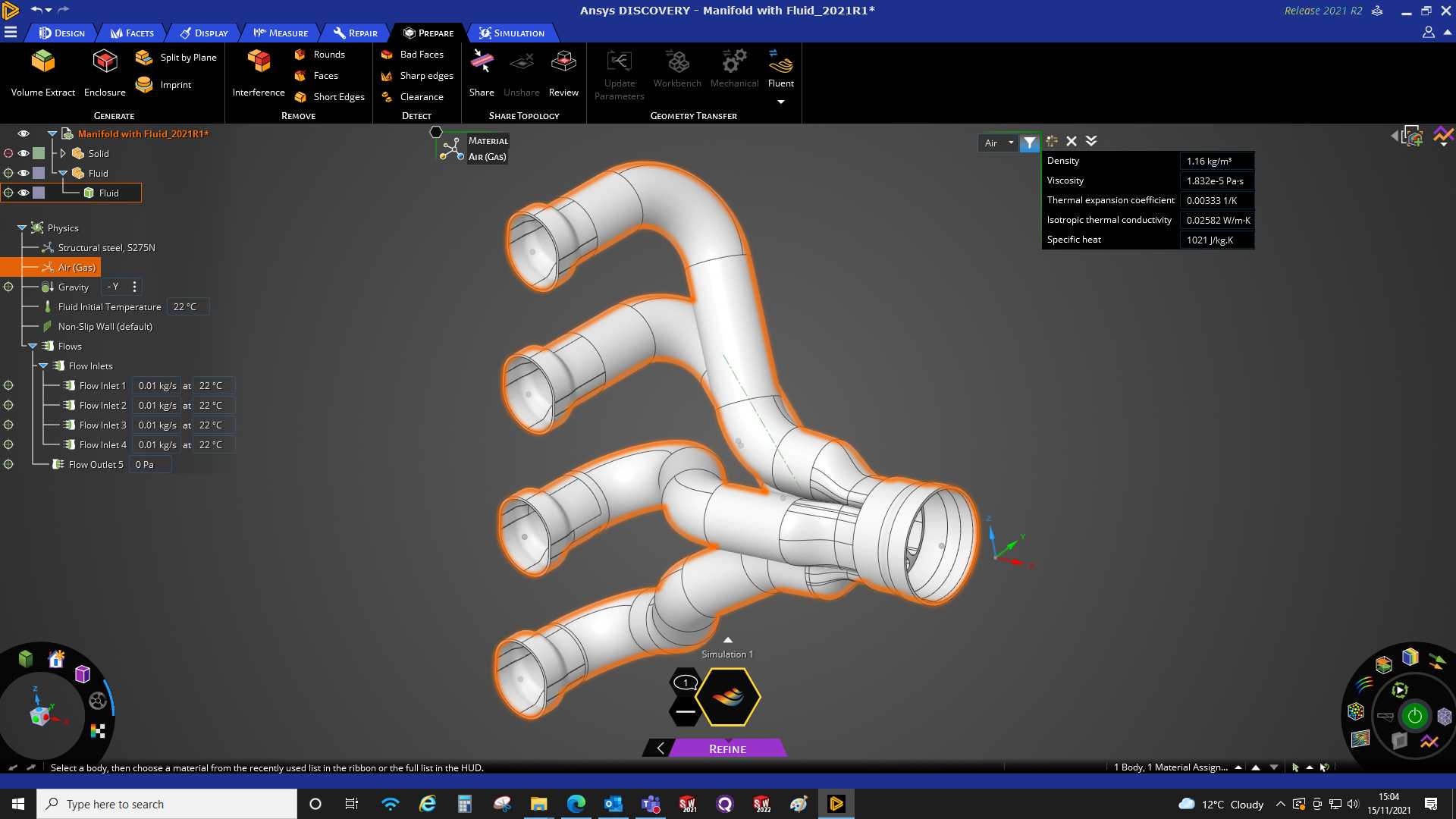Click the spin view tool icon
The width and height of the screenshot is (1456, 819).
pyautogui.click(x=98, y=701)
